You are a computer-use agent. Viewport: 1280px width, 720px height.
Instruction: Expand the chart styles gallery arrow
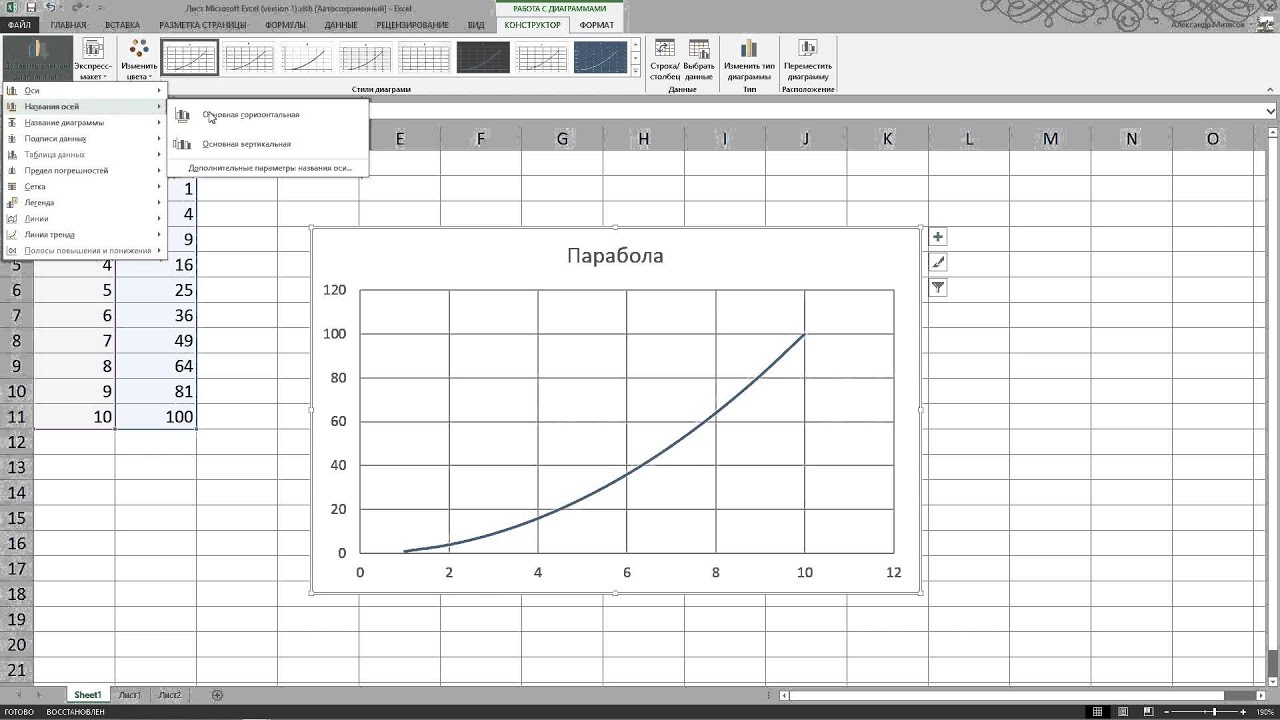click(636, 71)
